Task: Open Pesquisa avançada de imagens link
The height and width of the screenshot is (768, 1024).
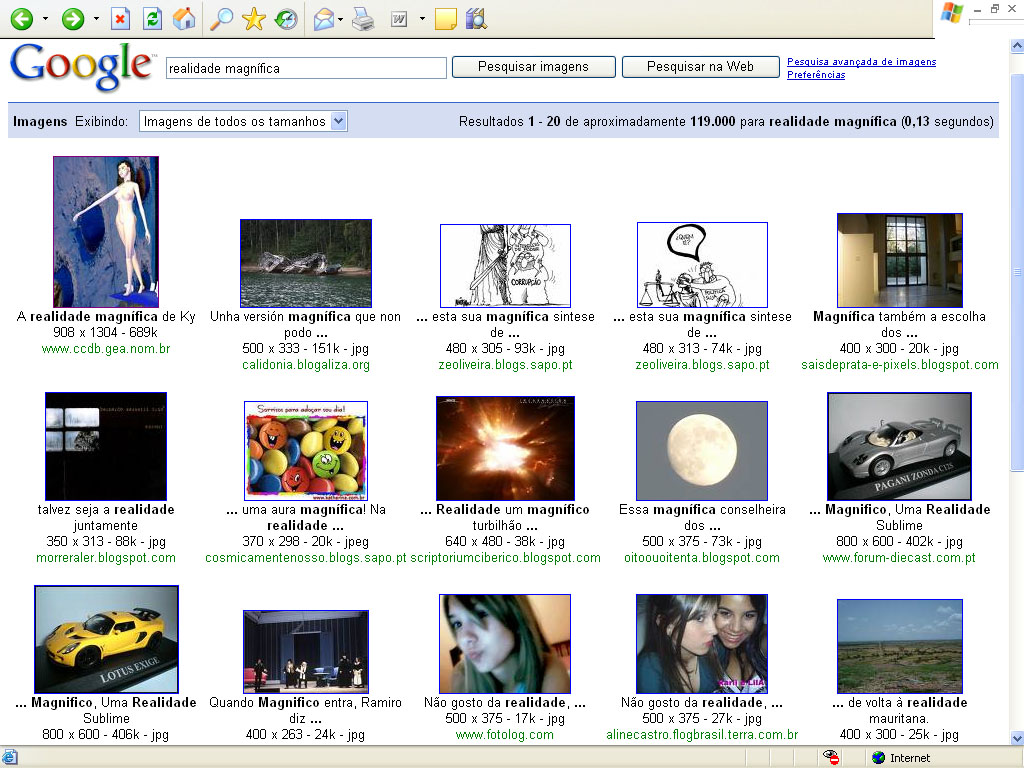Action: click(861, 62)
